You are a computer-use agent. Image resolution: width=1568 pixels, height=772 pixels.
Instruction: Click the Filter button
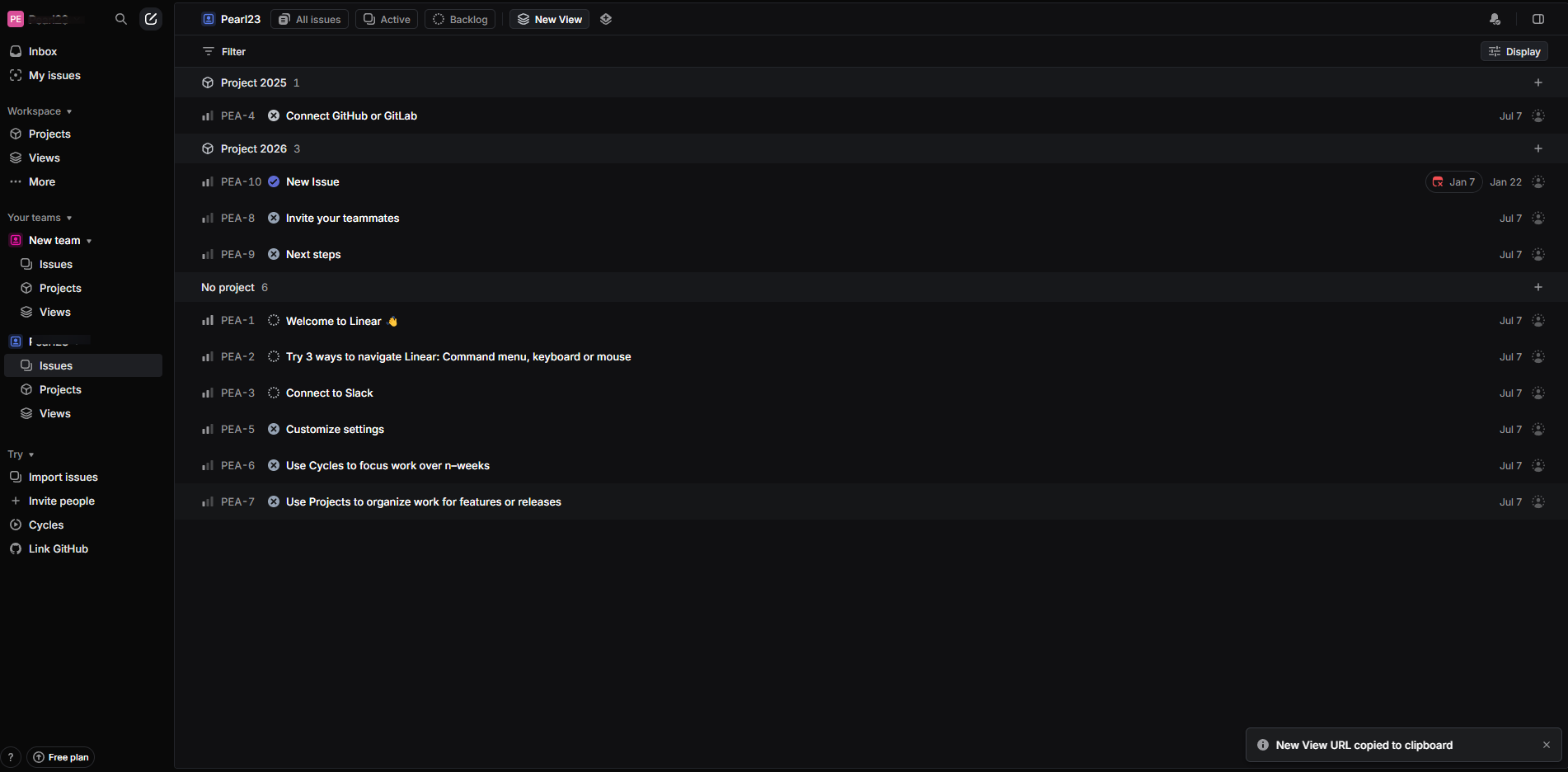tap(224, 51)
